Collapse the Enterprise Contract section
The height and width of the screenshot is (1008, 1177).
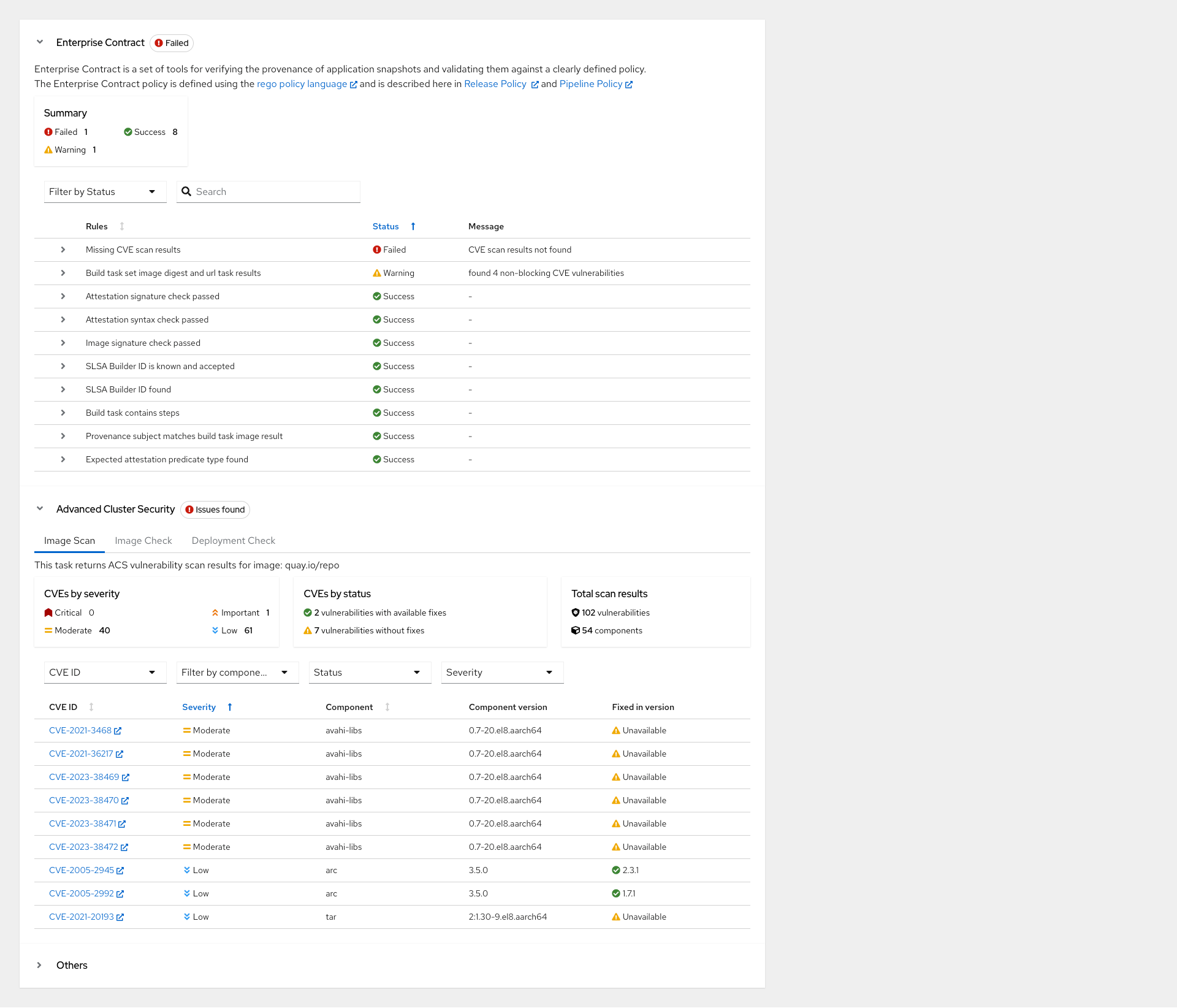pos(40,42)
